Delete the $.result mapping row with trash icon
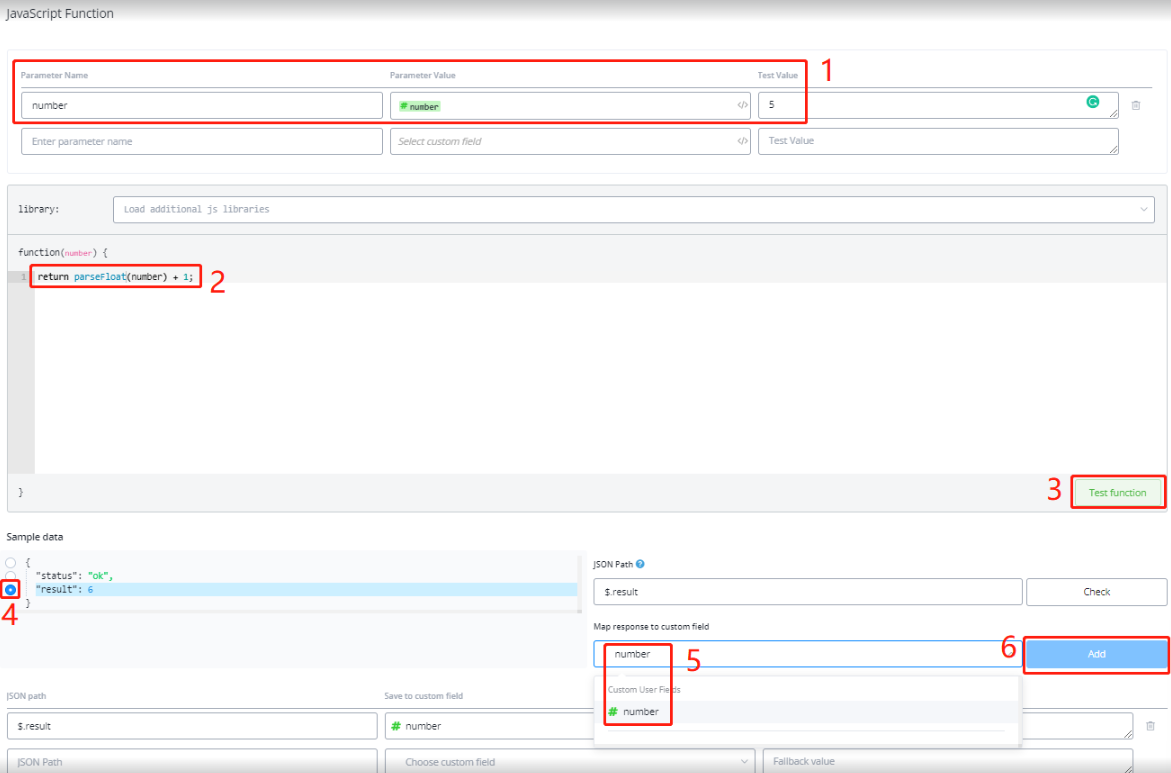The height and width of the screenshot is (773, 1171). coord(1150,726)
